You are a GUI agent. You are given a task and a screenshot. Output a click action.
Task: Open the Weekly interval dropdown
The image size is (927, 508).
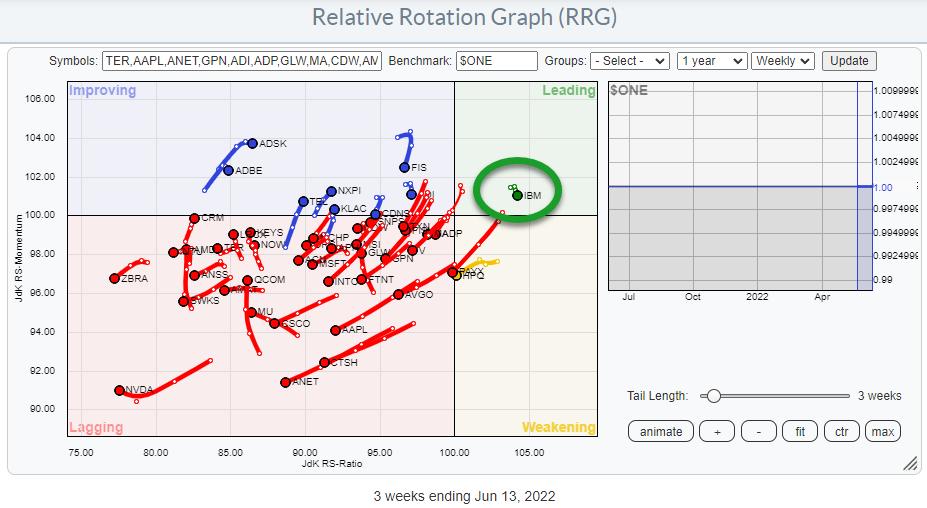pos(783,61)
